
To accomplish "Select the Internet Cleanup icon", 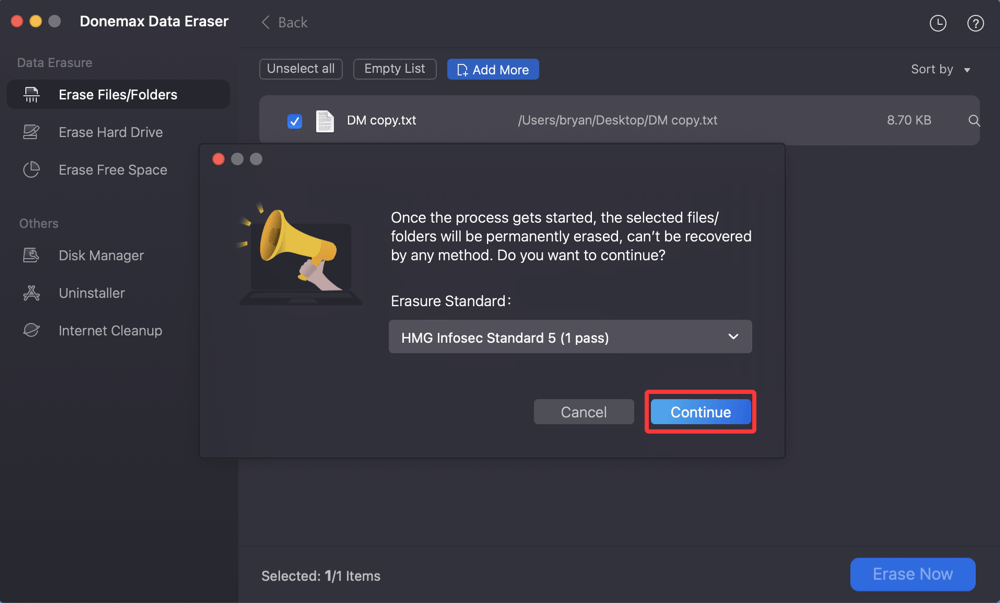I will (x=30, y=330).
